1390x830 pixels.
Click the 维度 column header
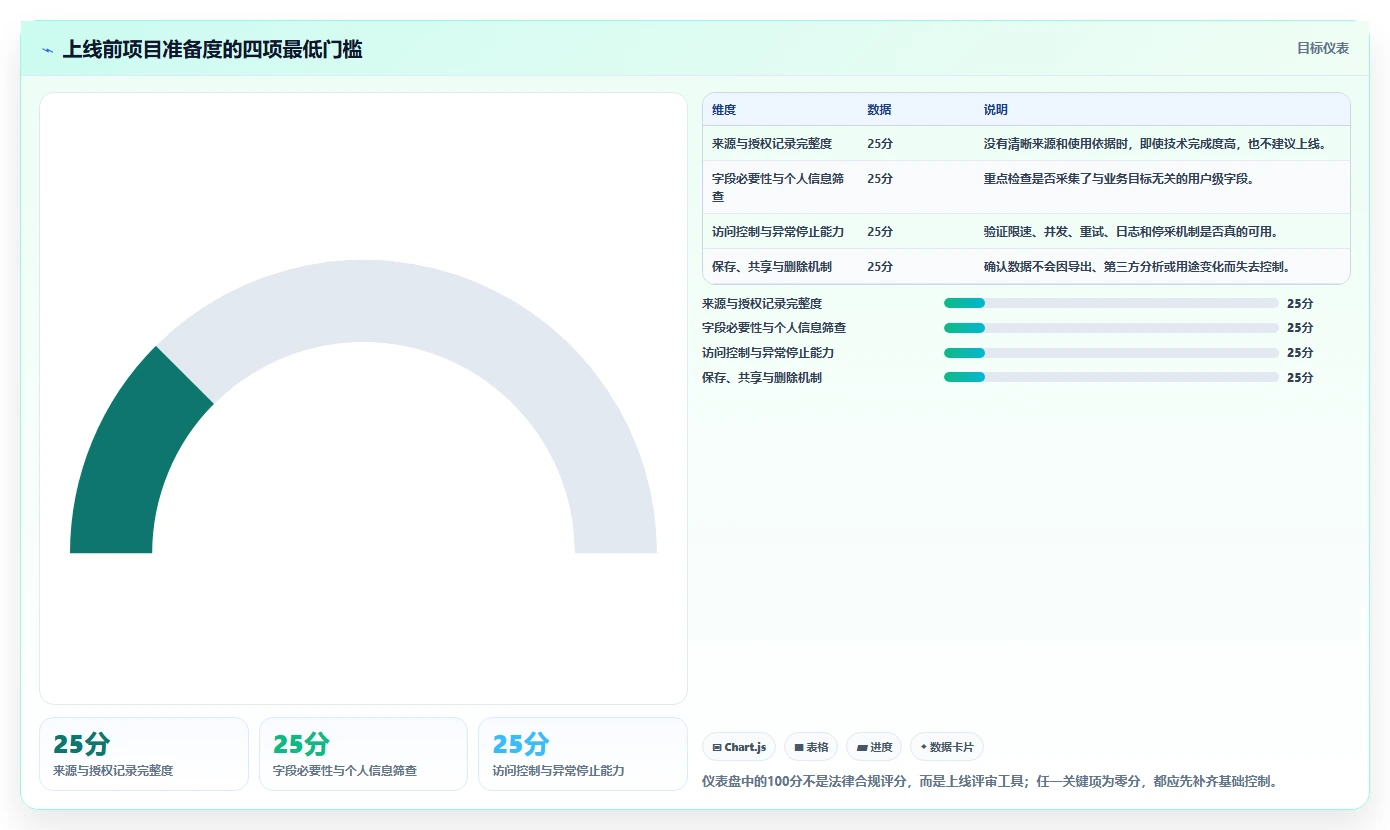[724, 110]
